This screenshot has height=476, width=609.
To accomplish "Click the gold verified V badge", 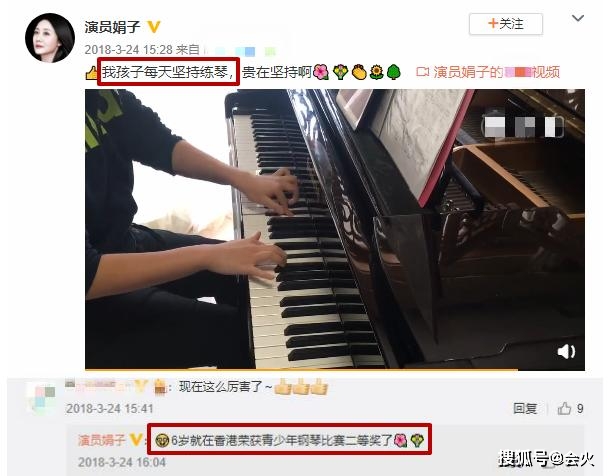I will (154, 27).
